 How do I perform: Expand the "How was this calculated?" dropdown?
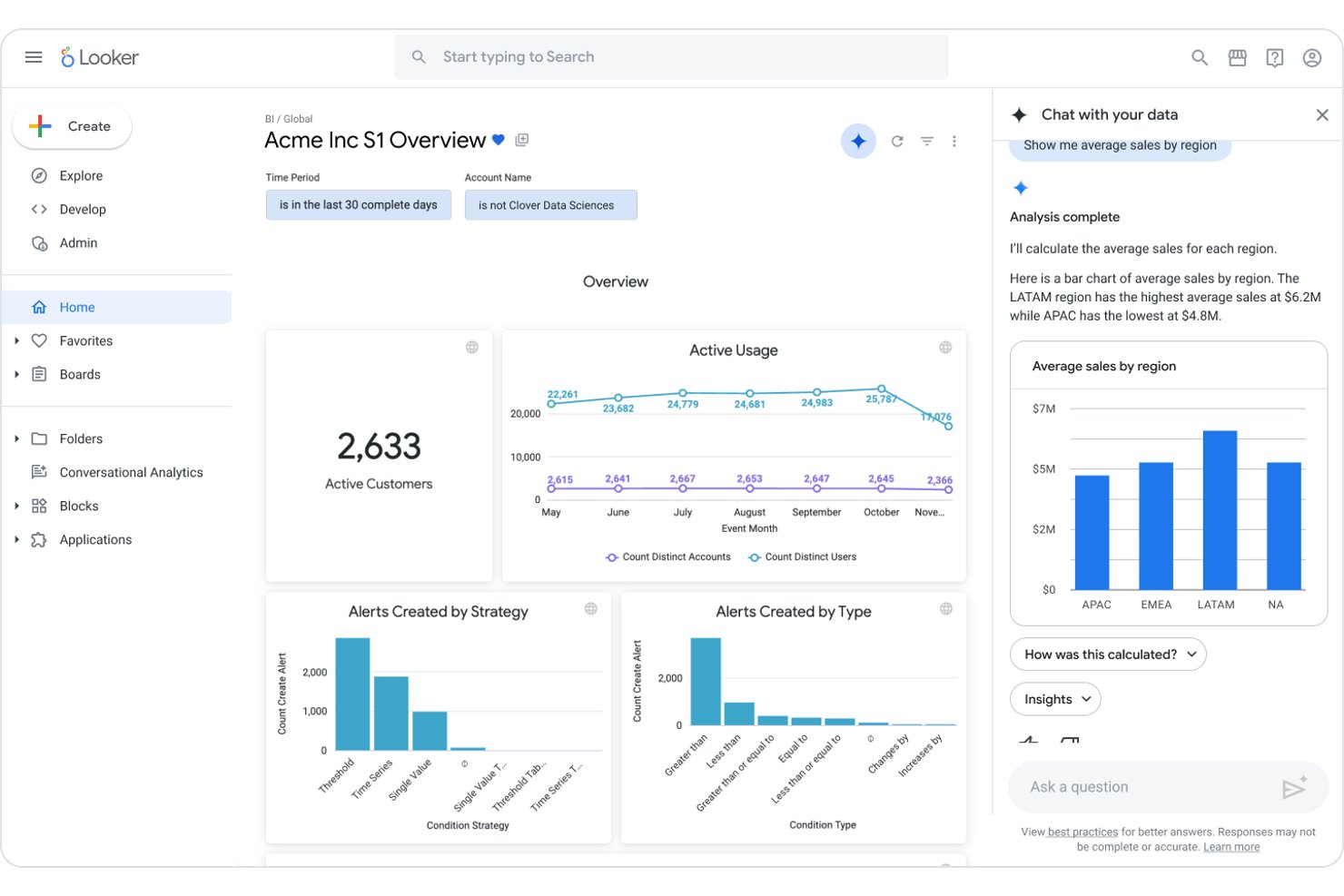tap(1108, 655)
